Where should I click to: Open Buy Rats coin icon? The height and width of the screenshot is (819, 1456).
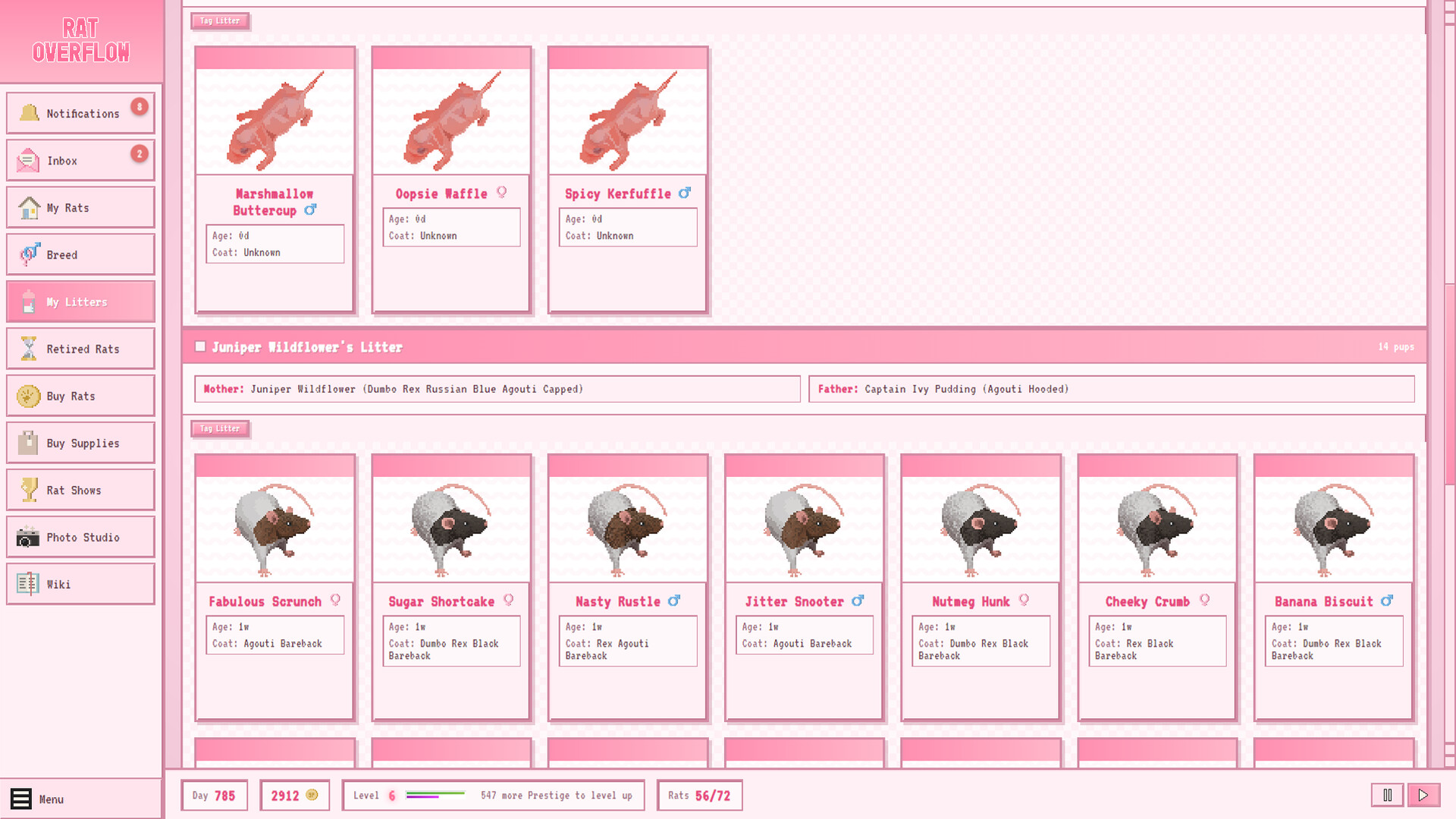(28, 395)
